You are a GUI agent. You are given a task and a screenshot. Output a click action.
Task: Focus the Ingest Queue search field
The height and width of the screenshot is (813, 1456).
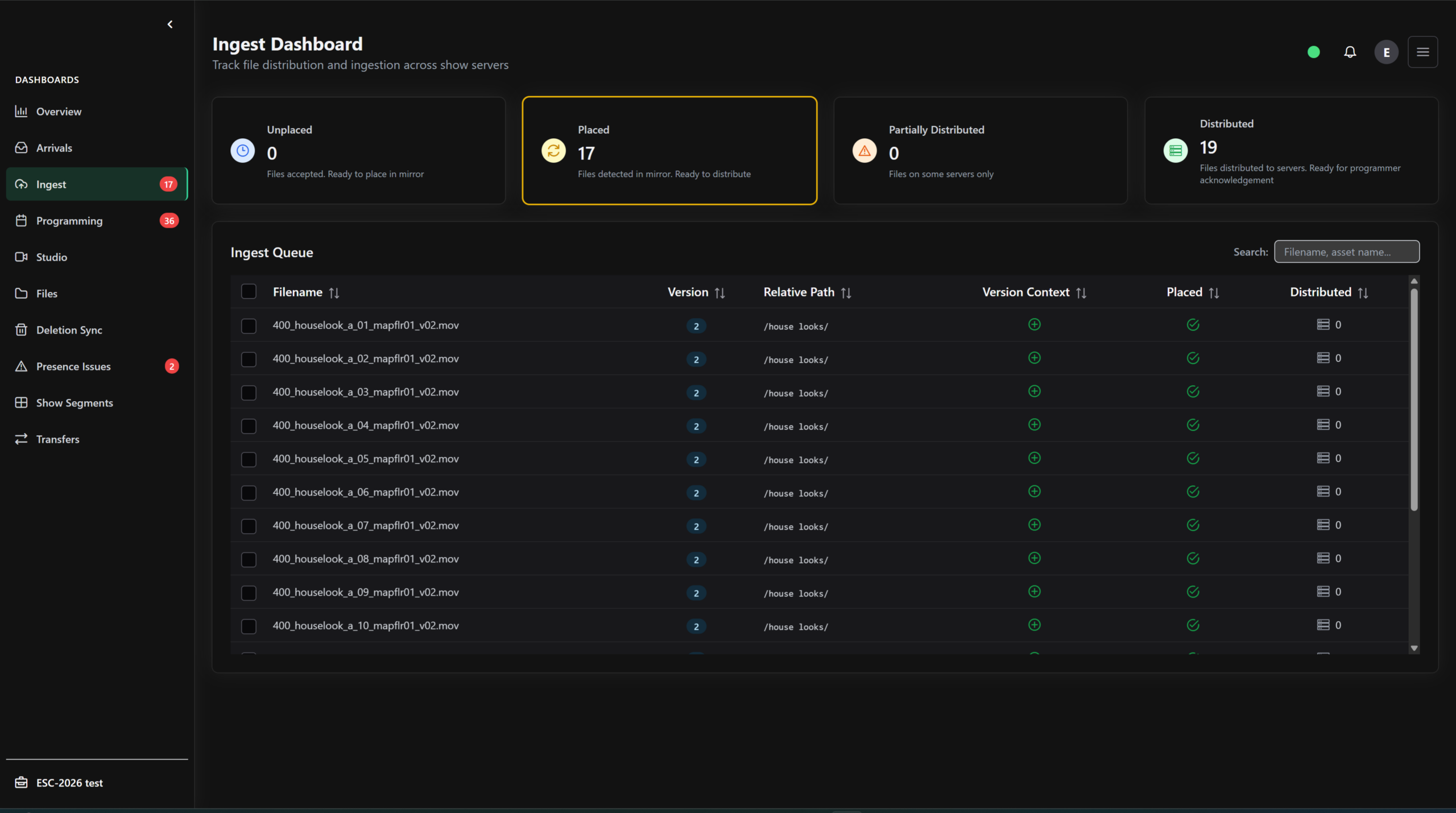click(1347, 252)
